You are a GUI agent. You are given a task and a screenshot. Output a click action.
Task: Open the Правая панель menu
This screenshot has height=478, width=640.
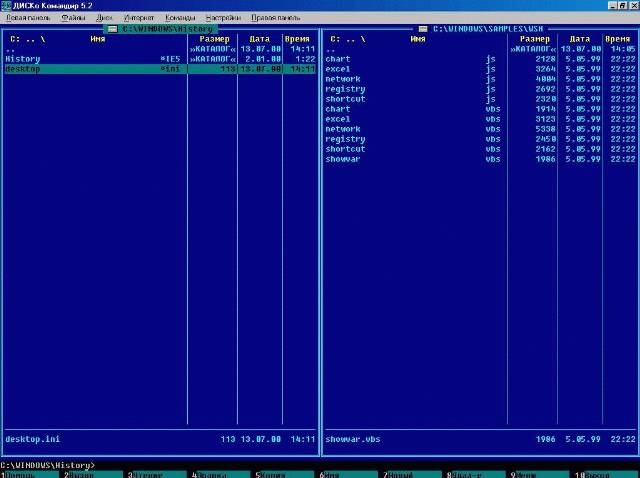coord(276,18)
